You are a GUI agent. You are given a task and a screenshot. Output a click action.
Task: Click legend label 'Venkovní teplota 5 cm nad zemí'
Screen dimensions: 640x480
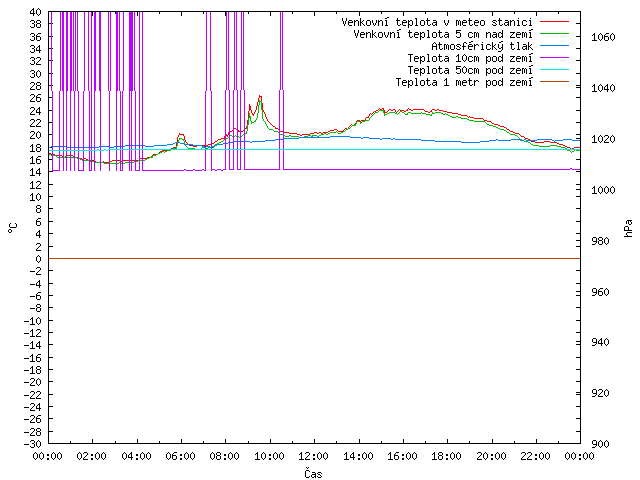coord(443,34)
